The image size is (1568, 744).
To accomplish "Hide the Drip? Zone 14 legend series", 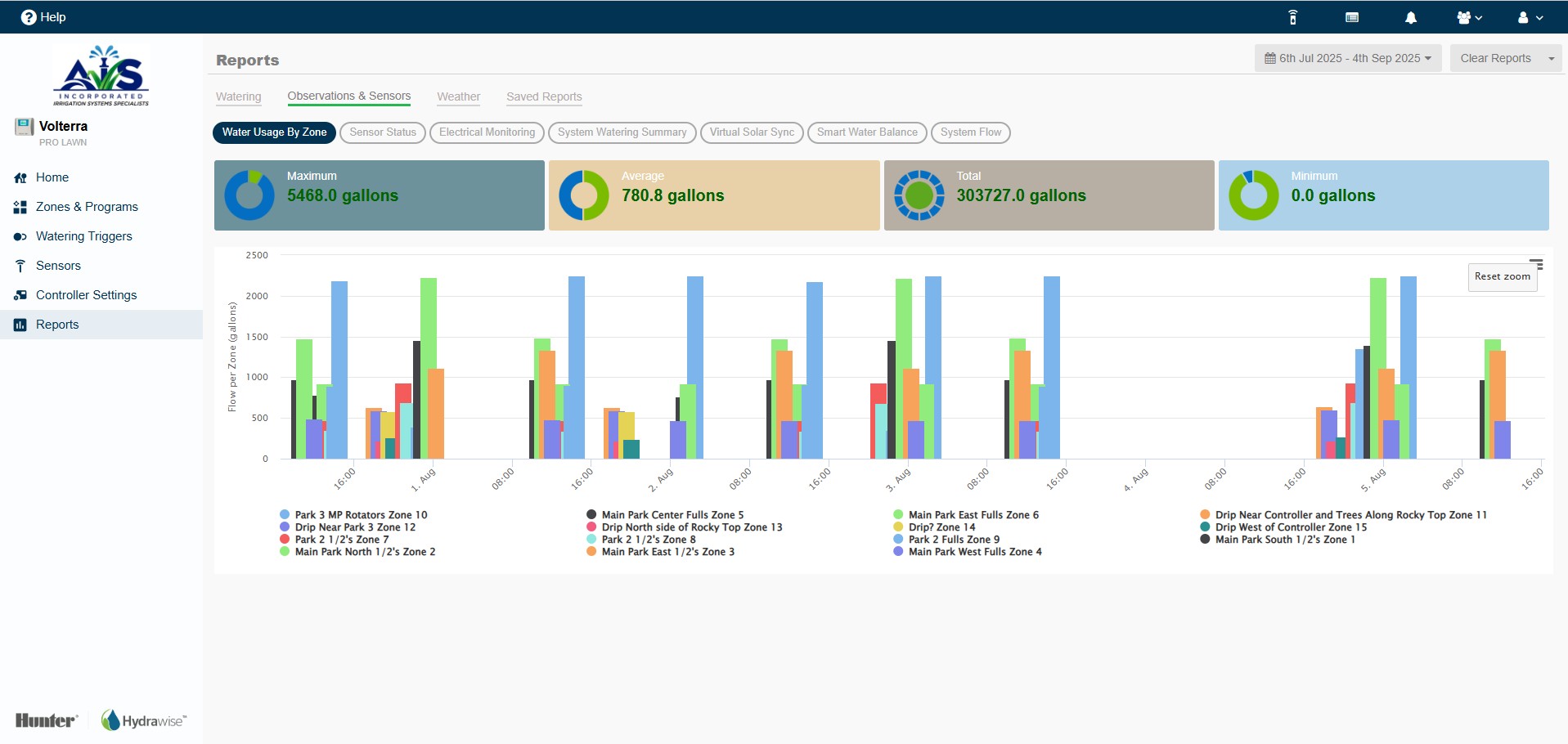I will tap(934, 527).
